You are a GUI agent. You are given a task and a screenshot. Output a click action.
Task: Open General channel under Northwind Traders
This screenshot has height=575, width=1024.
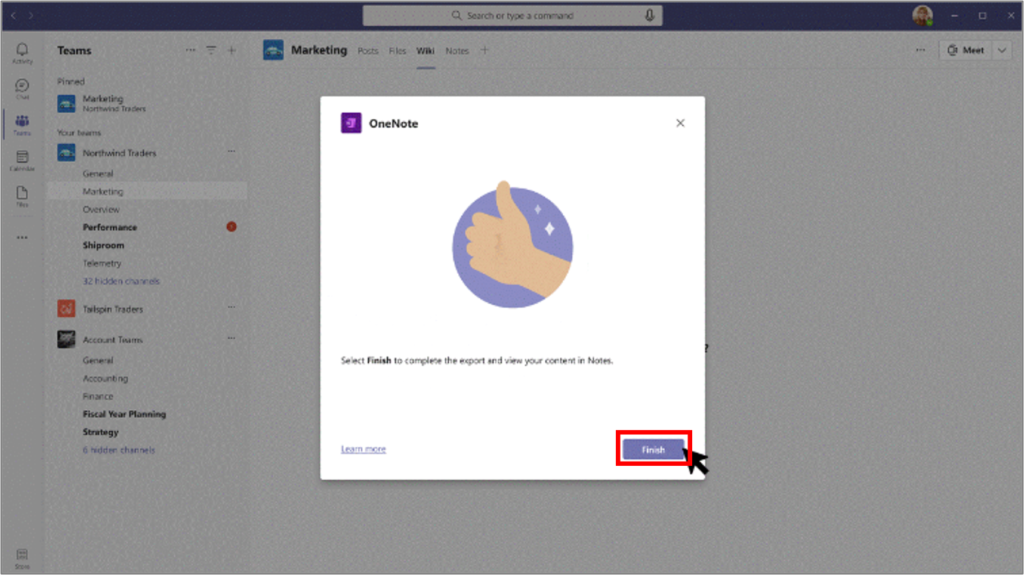[98, 174]
